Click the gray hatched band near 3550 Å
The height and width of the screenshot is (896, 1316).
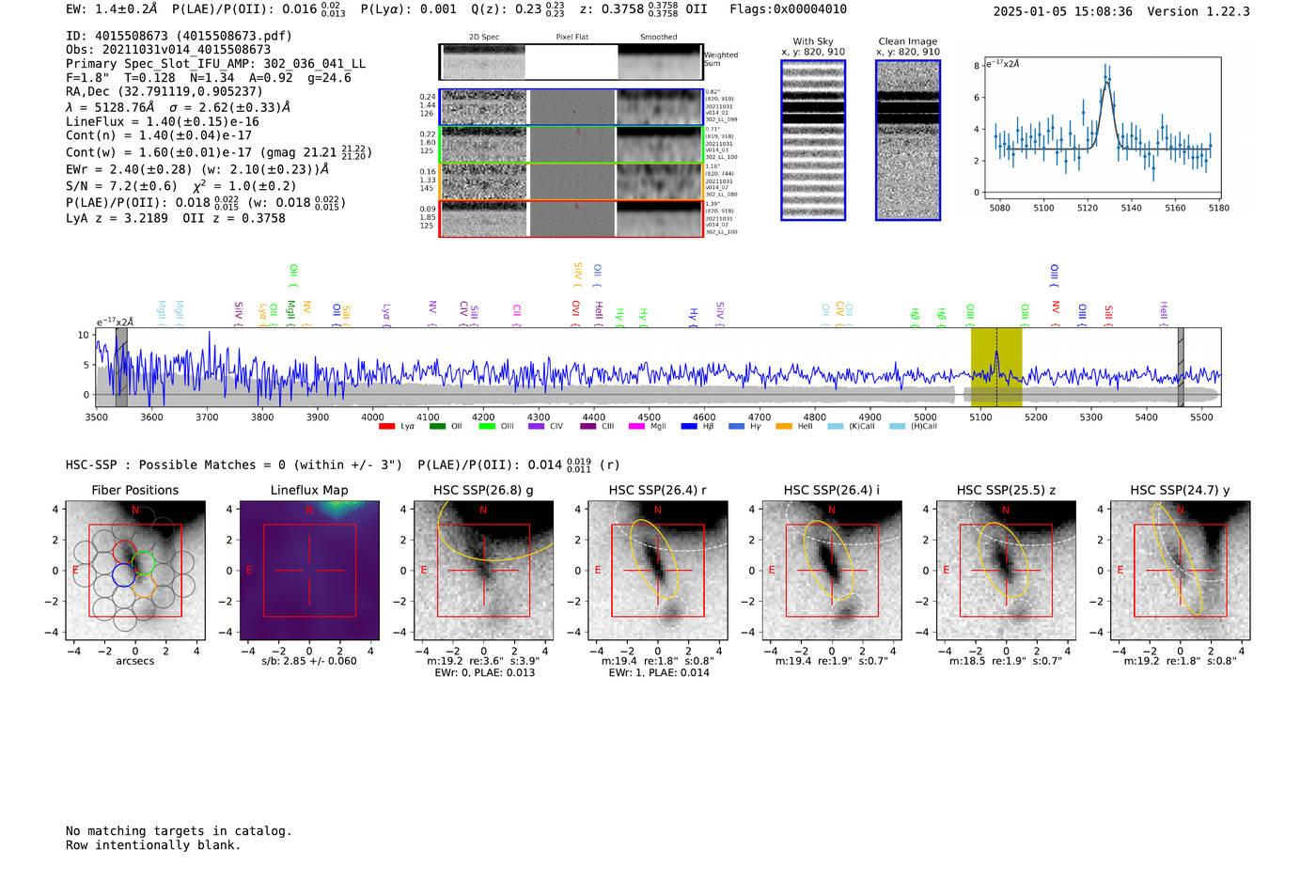tap(121, 368)
